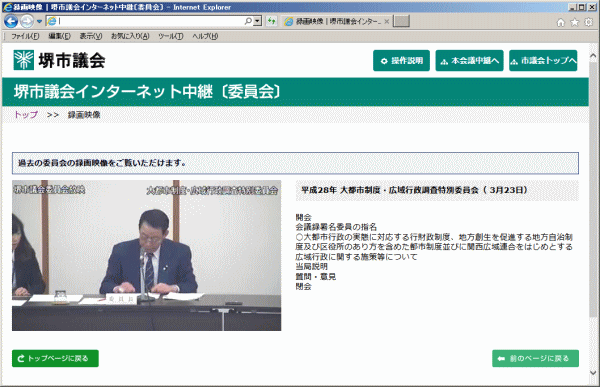Close the 録画映像 browser tab
600x387 pixels.
386,21
